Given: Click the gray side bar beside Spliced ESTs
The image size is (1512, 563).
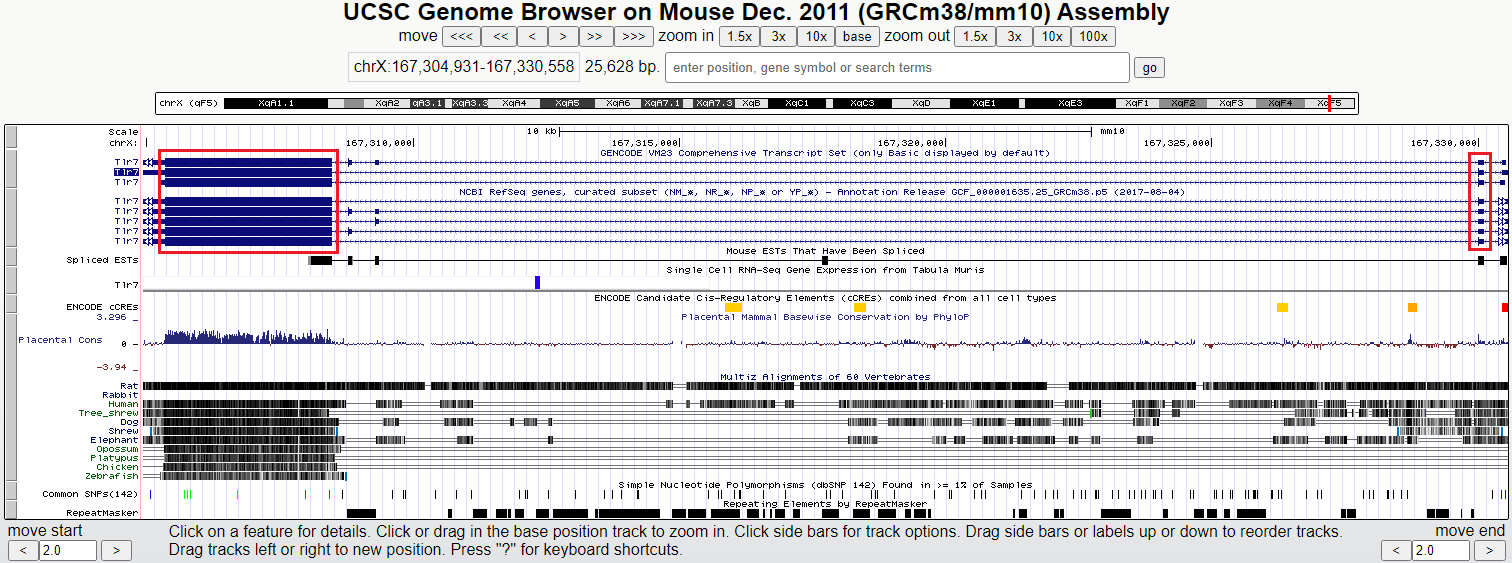Looking at the screenshot, I should 11,256.
